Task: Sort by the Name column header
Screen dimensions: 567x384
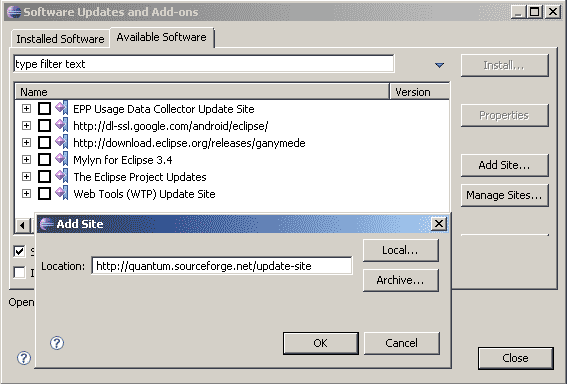Action: [x=202, y=92]
